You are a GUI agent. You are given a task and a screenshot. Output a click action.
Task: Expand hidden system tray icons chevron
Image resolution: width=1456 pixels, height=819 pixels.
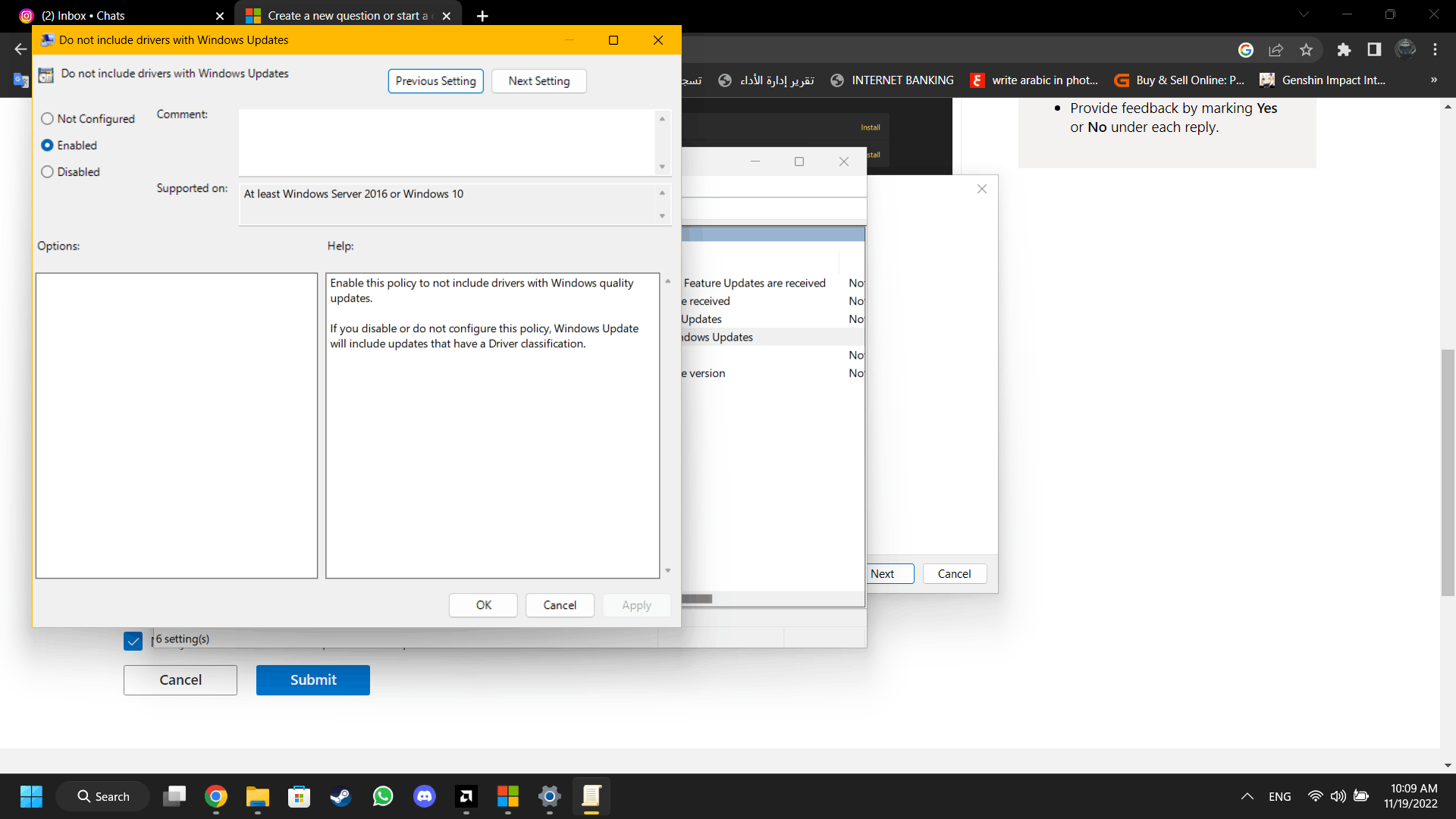[1247, 796]
